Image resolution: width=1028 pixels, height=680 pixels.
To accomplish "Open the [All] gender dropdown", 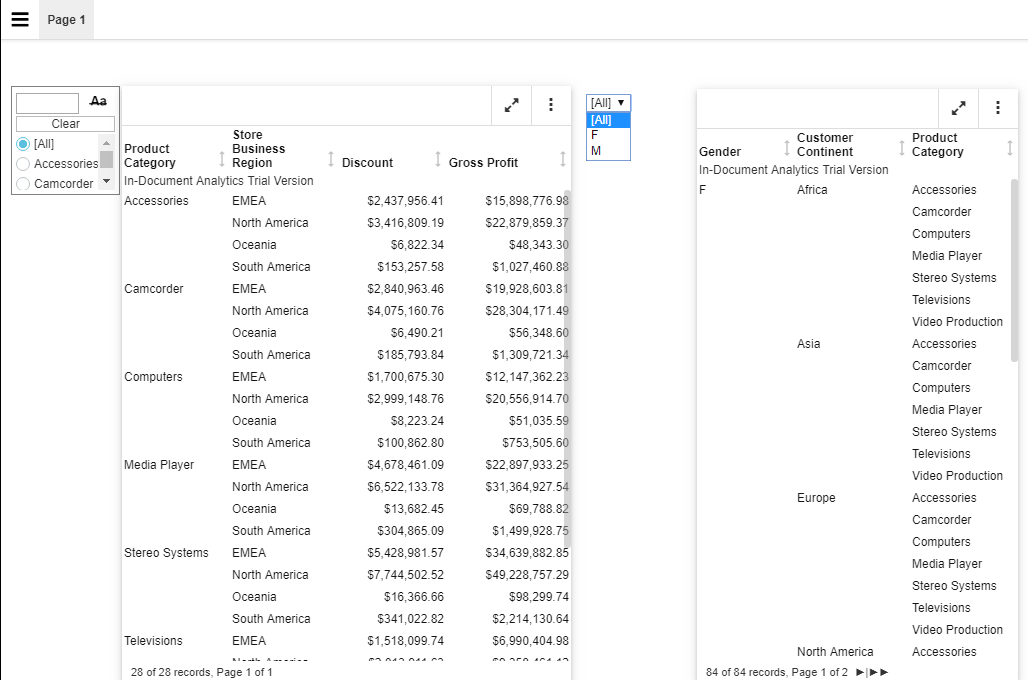I will tap(608, 103).
